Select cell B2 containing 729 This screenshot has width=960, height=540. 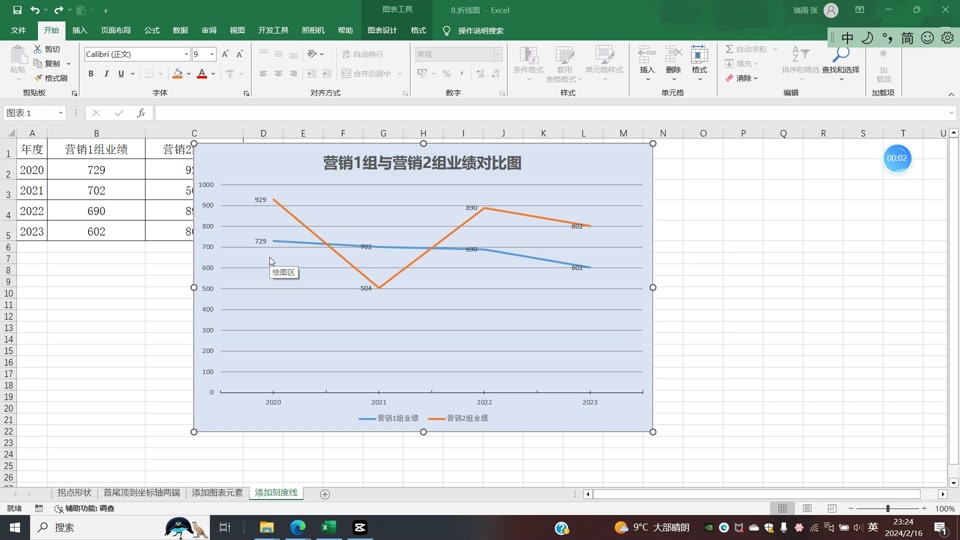click(x=96, y=170)
